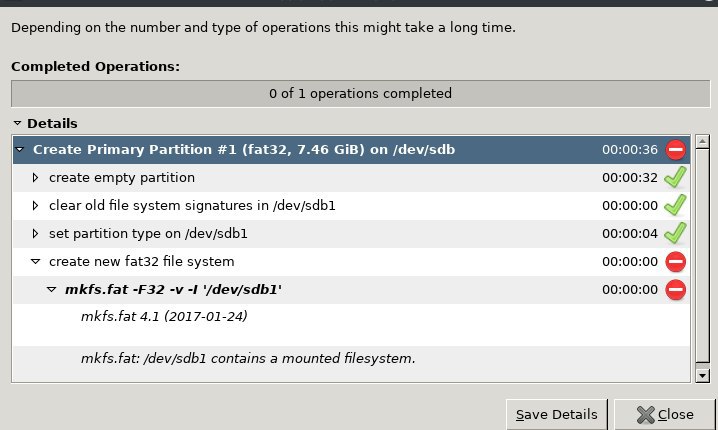Screen dimensions: 718x430
Task: Click green checkmark for set partition type row
Action: [x=675, y=234]
